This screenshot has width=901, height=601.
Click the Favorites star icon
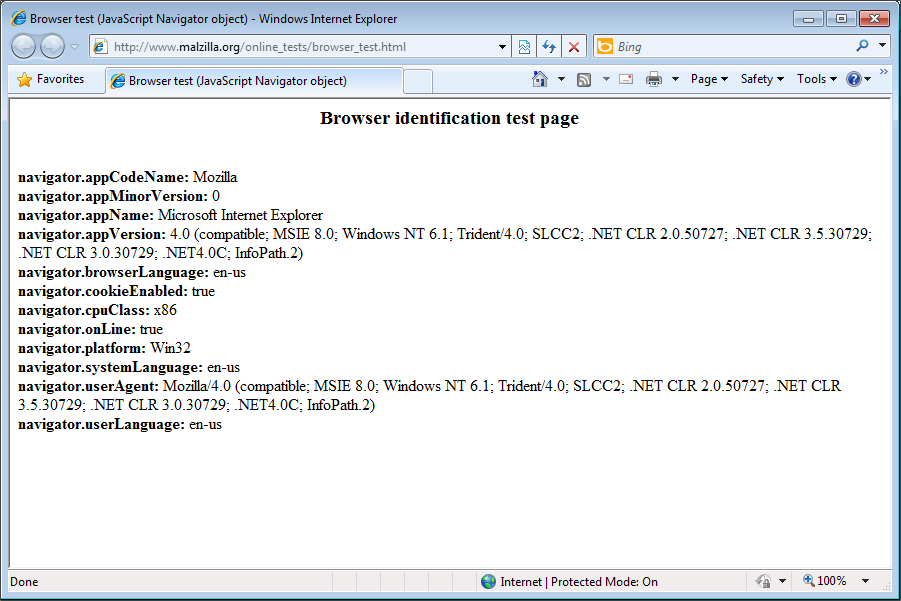coord(24,79)
